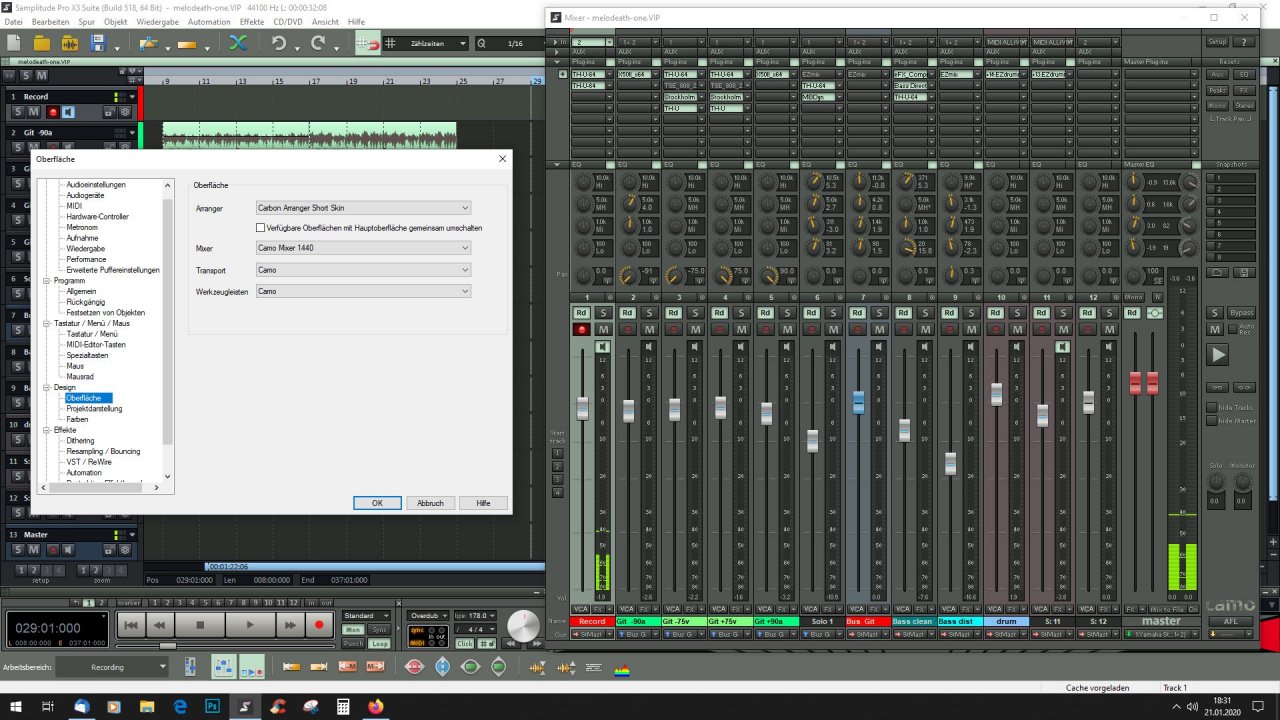Open the Wiedergabe menu
The height and width of the screenshot is (720, 1280).
click(156, 21)
